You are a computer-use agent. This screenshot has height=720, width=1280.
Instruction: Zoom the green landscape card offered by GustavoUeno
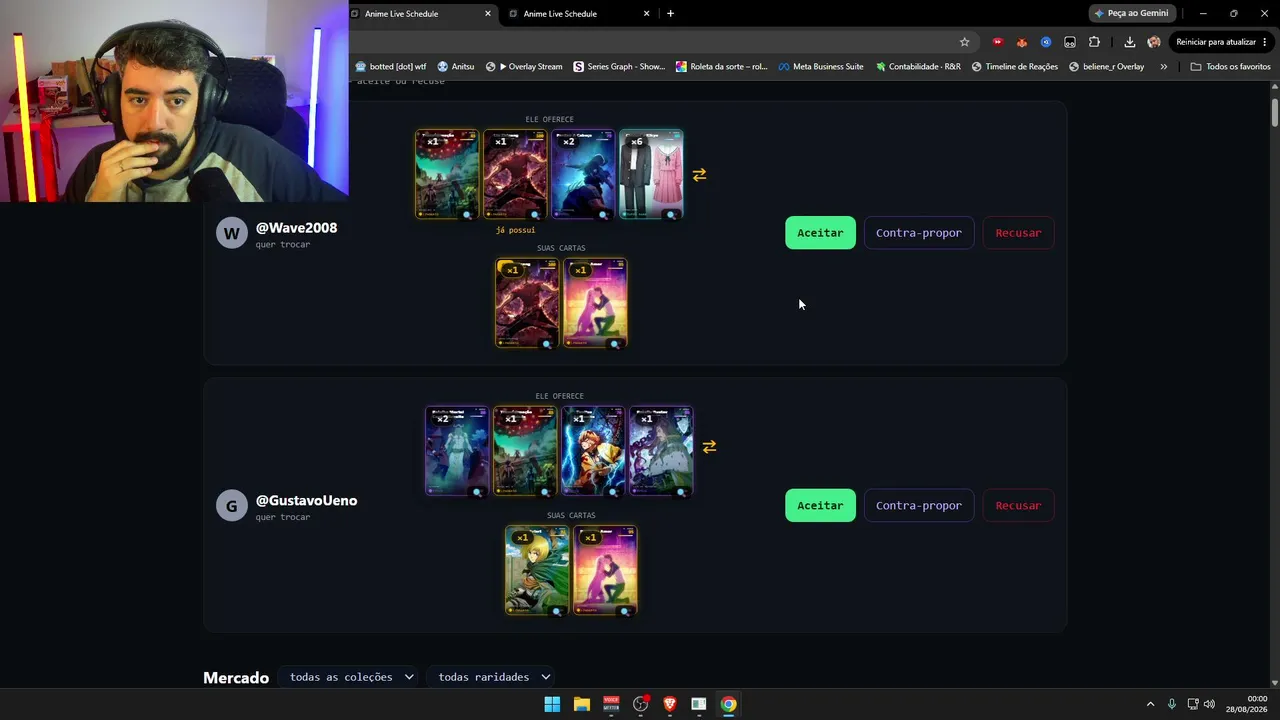pyautogui.click(x=545, y=491)
